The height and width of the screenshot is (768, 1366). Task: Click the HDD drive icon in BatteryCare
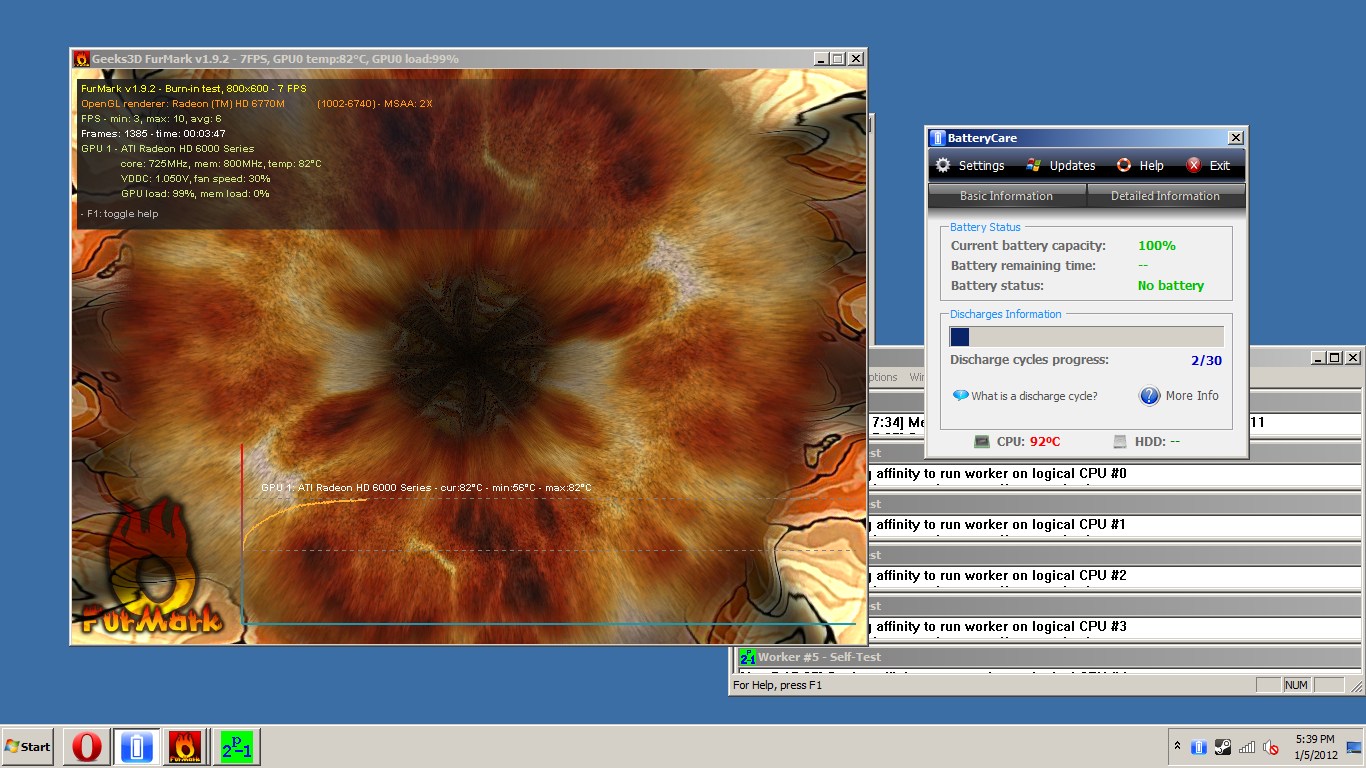[x=1120, y=441]
